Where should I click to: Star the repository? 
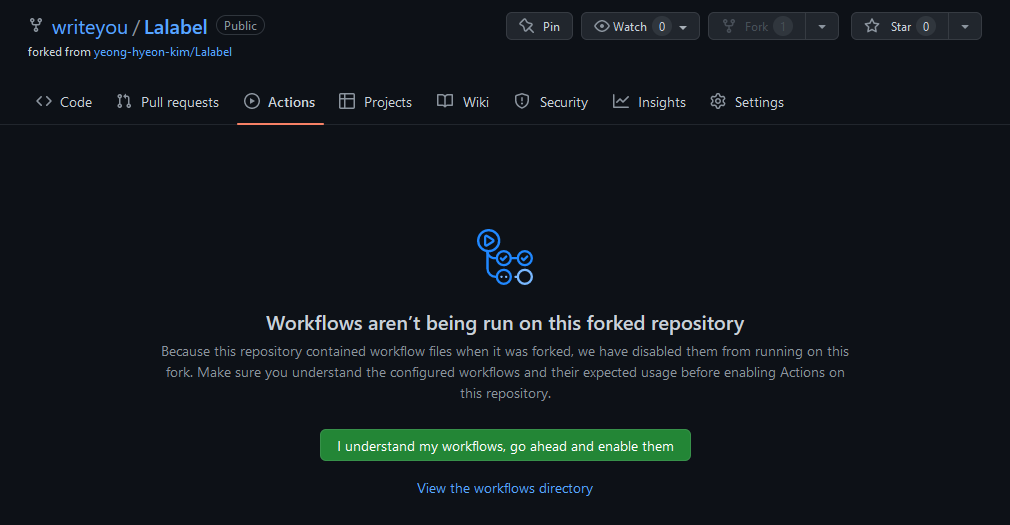pyautogui.click(x=900, y=26)
